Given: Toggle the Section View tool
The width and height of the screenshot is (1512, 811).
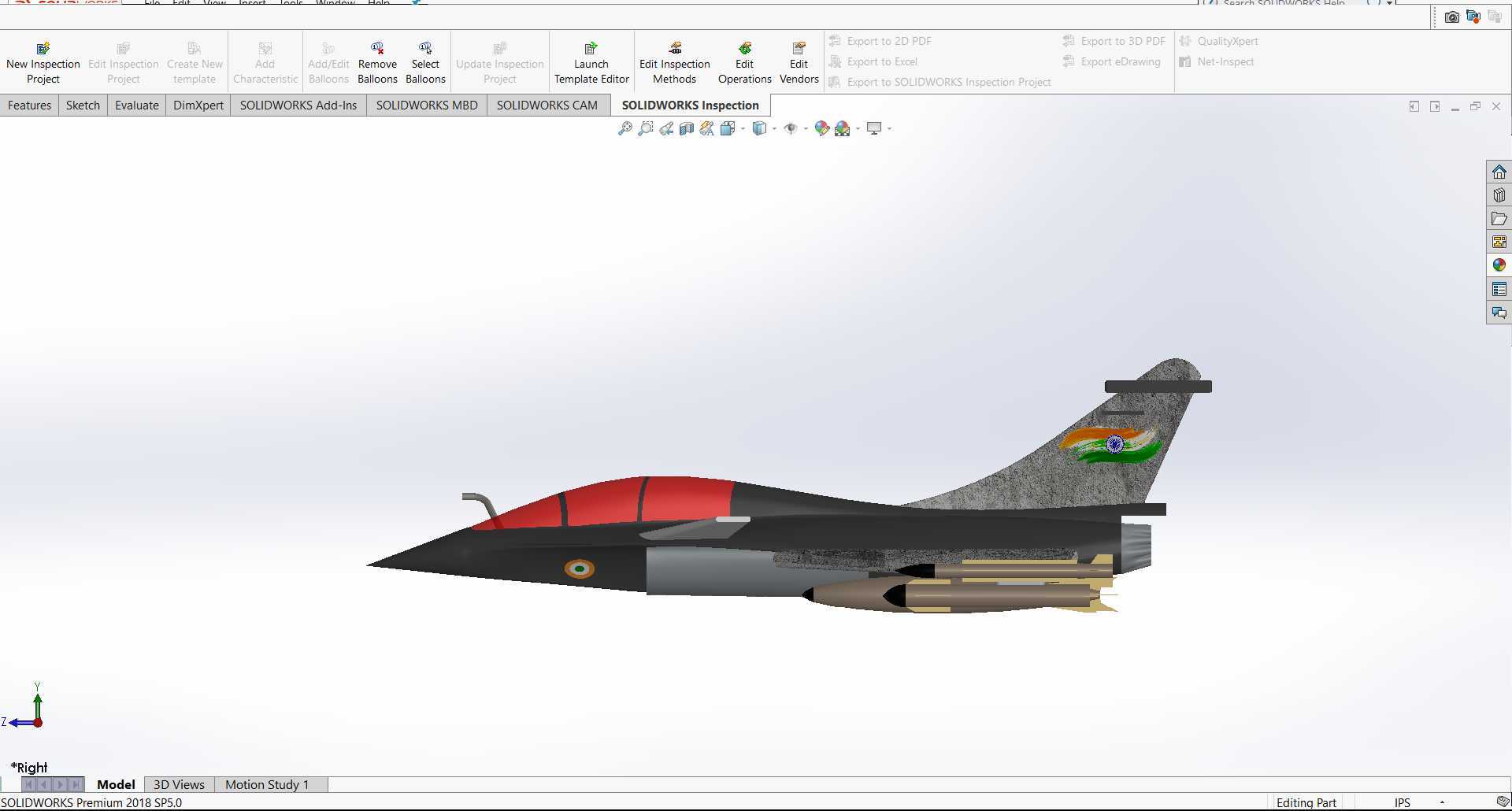Looking at the screenshot, I should tap(687, 128).
